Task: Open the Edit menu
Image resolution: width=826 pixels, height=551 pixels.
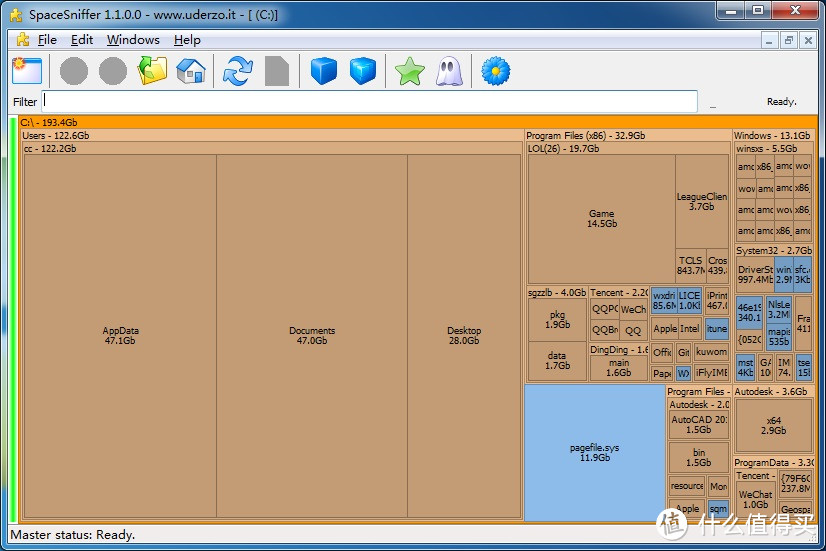Action: click(82, 40)
